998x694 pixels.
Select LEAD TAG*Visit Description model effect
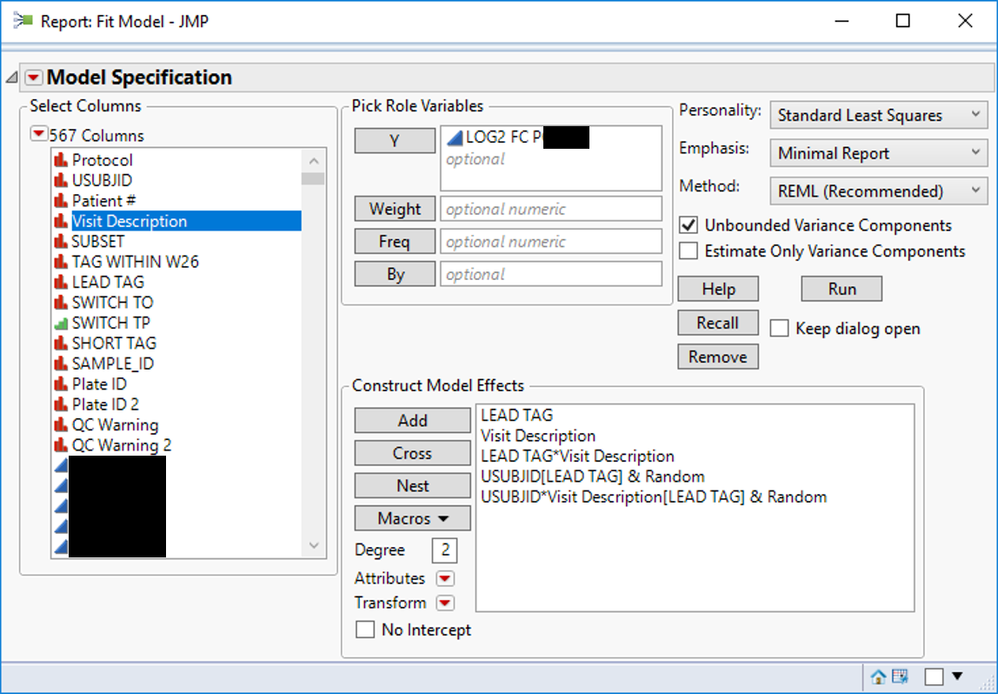(577, 456)
